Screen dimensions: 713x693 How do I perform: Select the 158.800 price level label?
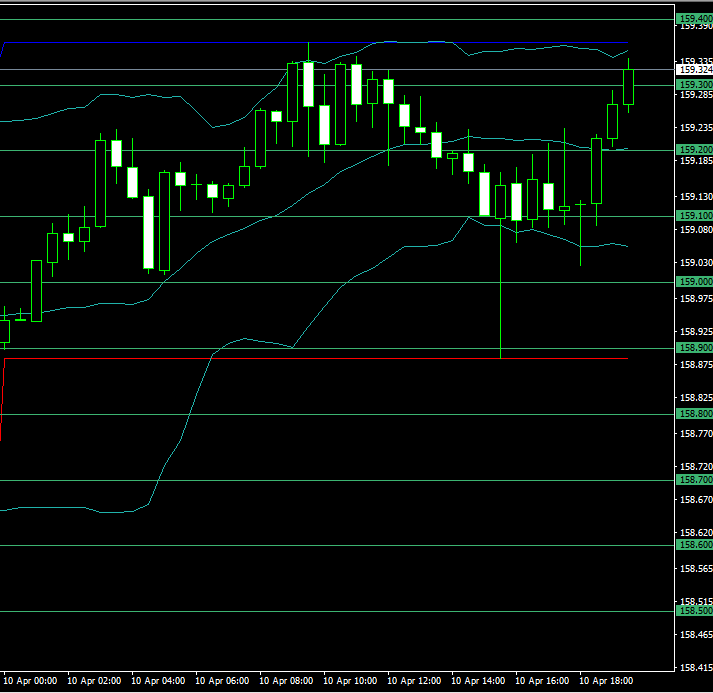[694, 414]
